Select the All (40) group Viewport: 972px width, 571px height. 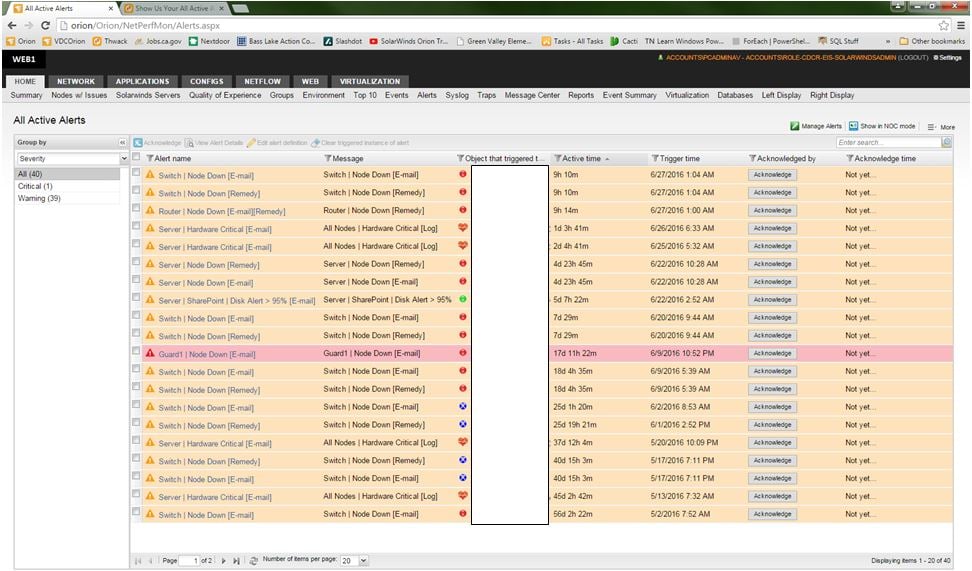tap(67, 174)
